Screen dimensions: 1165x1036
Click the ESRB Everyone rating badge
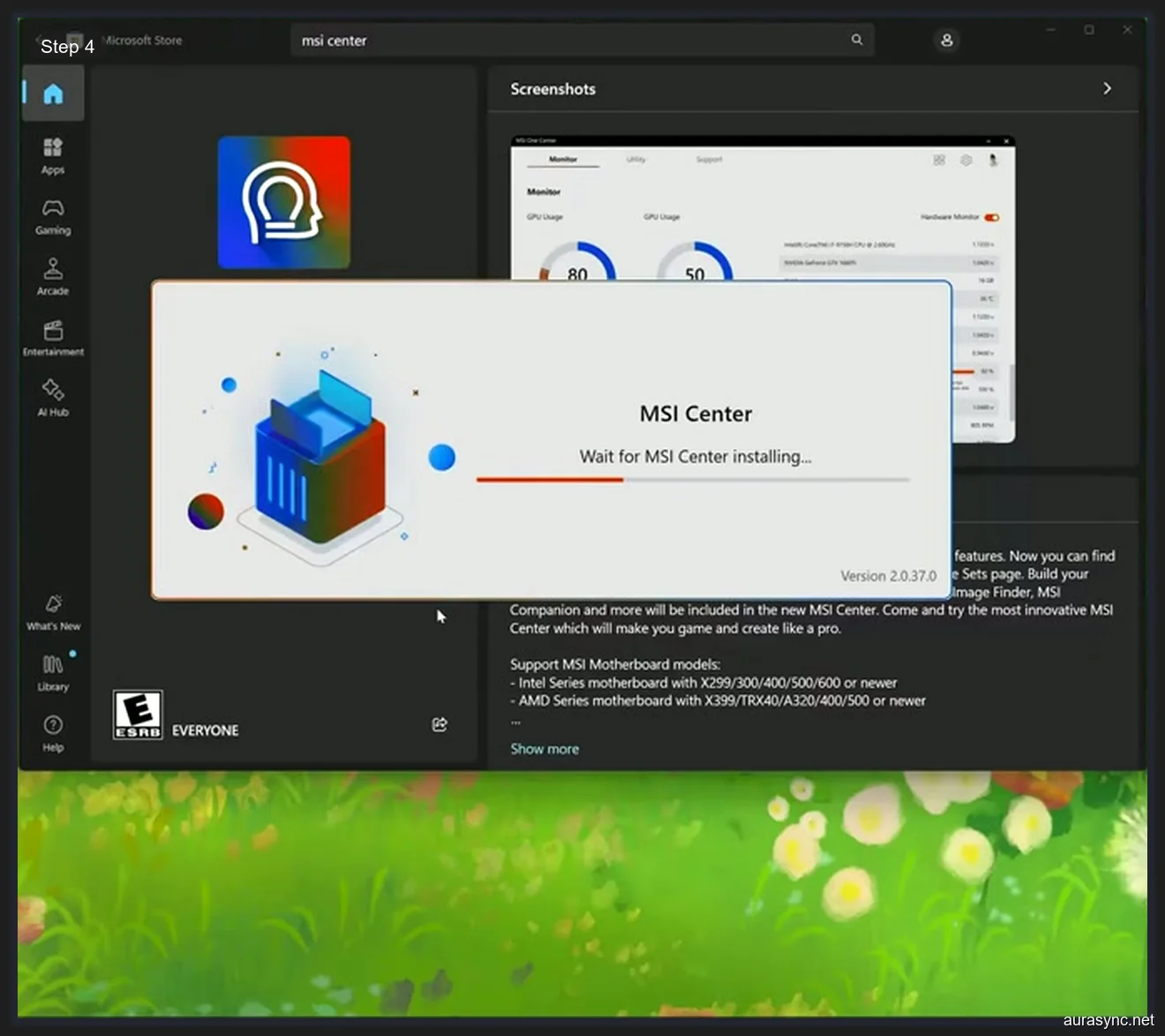137,713
